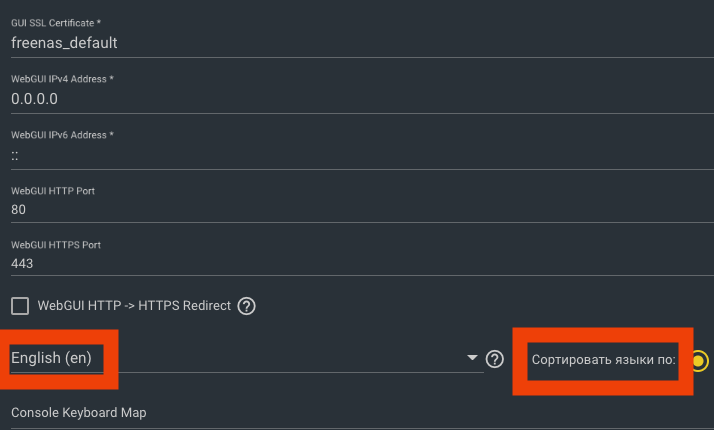
Task: Click the language selector's dropdown arrow
Action: (x=472, y=358)
